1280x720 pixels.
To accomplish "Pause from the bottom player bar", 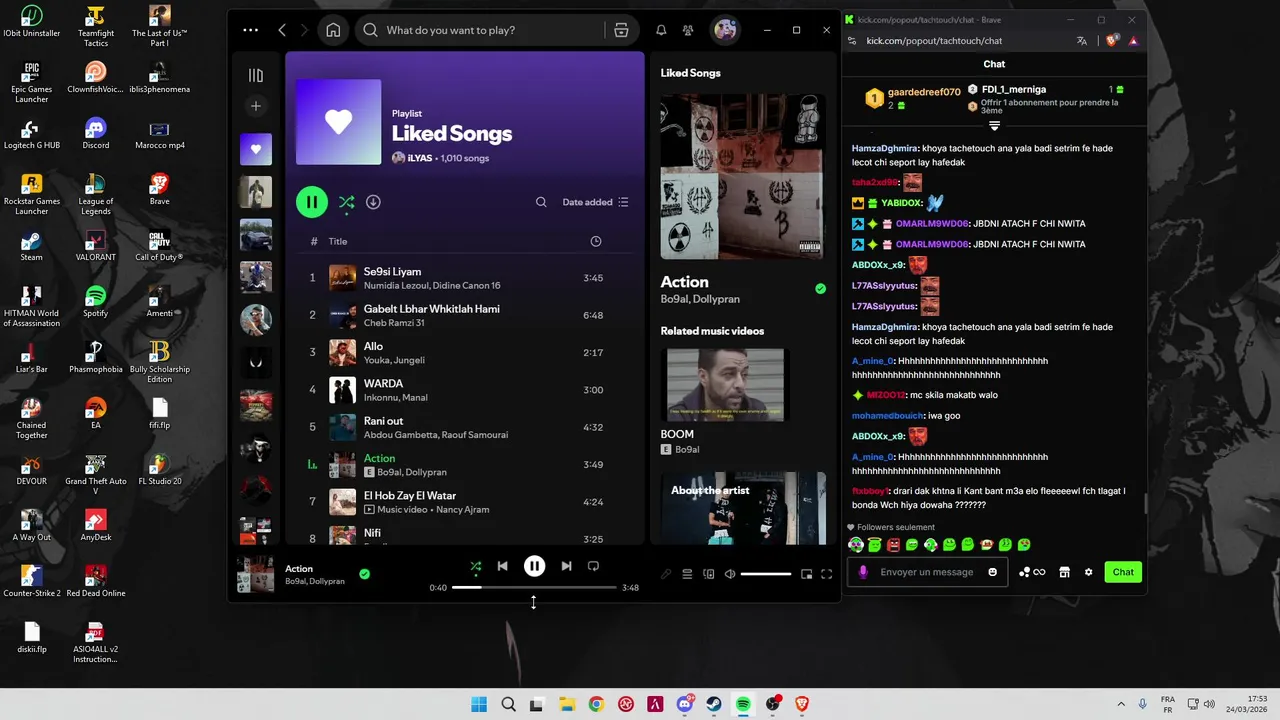I will tap(535, 566).
